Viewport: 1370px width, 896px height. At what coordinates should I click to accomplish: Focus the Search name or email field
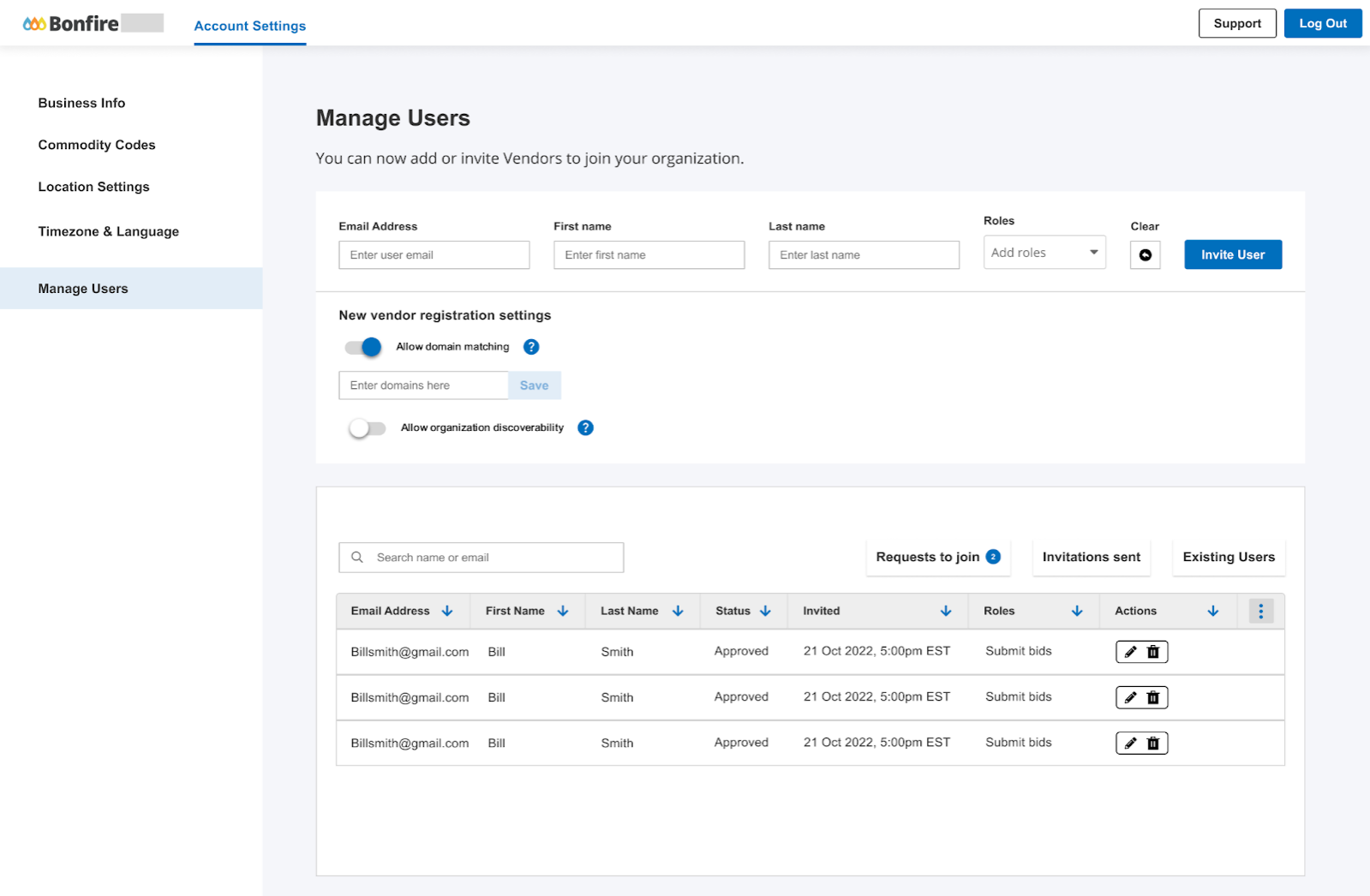pyautogui.click(x=482, y=558)
